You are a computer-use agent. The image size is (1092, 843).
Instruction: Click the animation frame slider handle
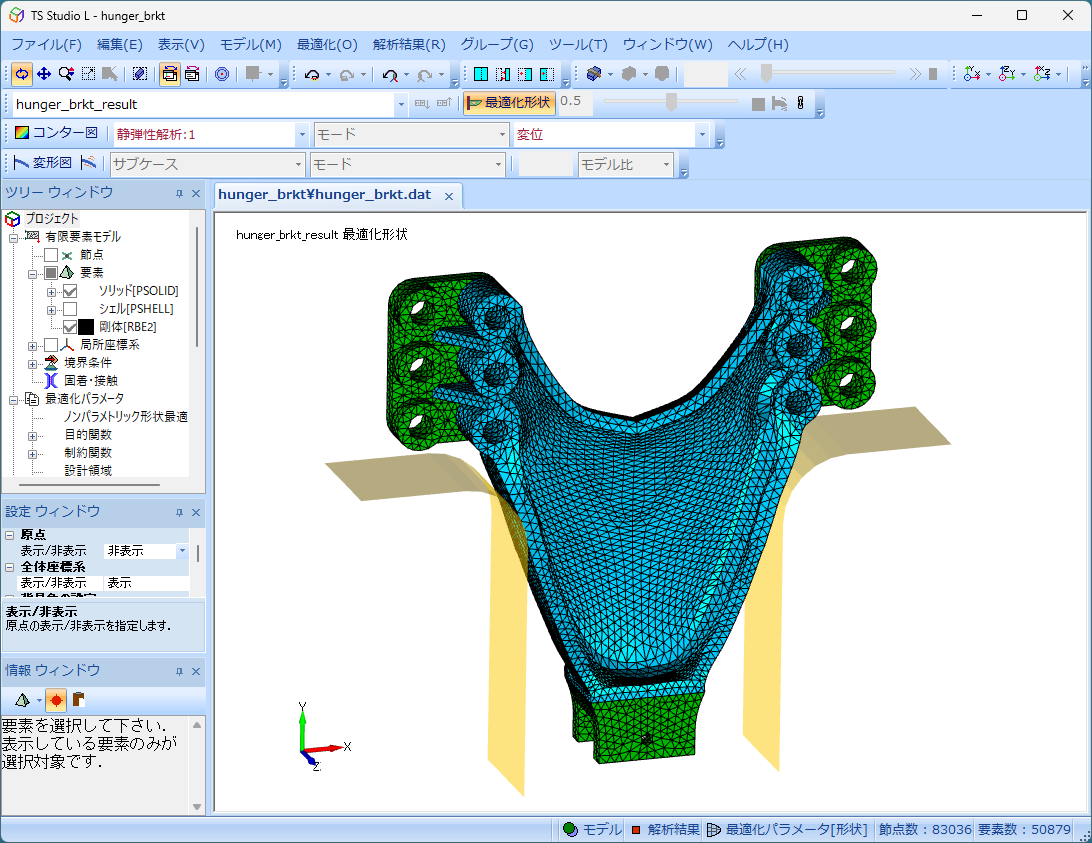[766, 73]
